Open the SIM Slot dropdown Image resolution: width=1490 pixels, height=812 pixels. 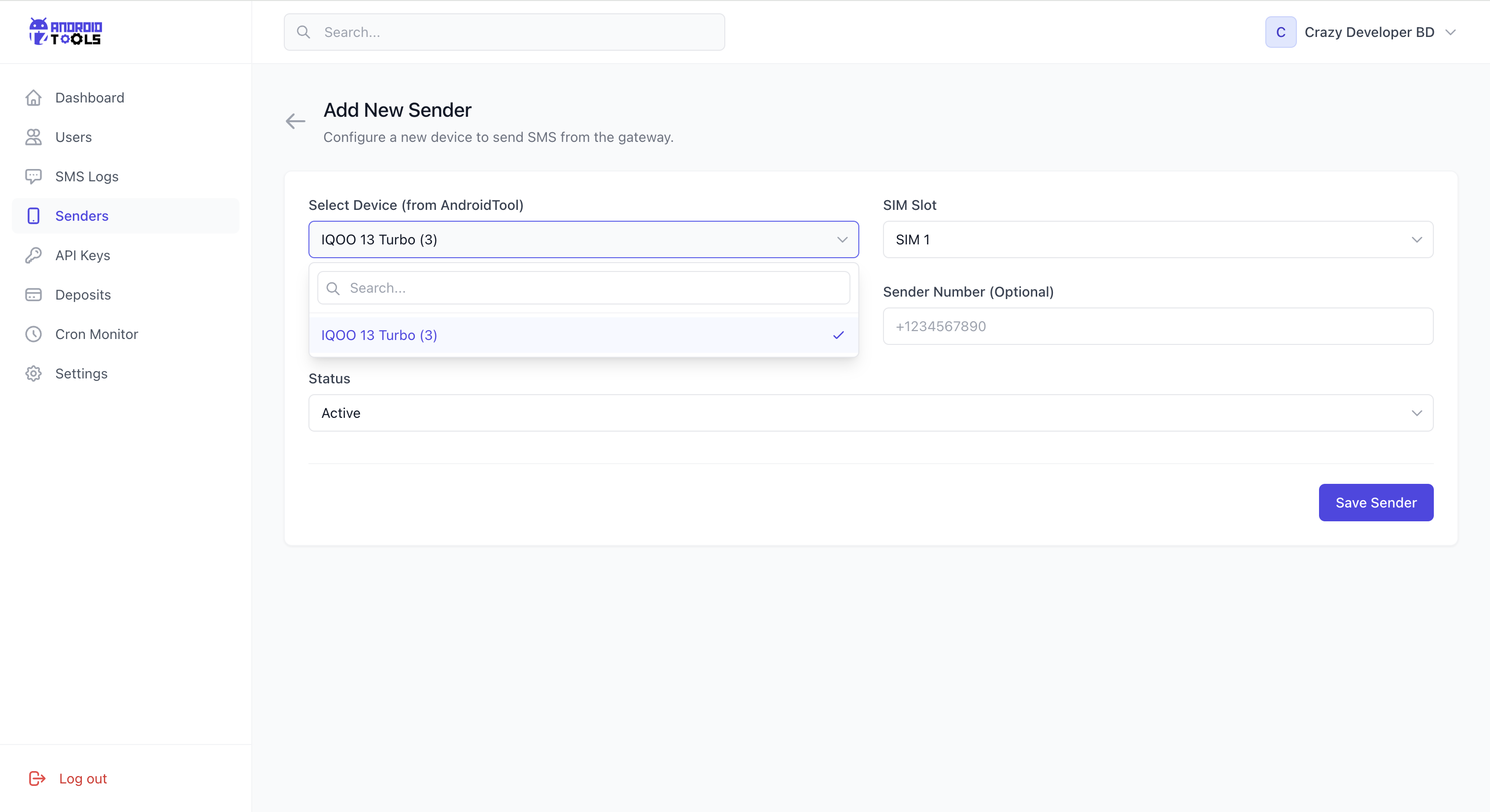1158,239
